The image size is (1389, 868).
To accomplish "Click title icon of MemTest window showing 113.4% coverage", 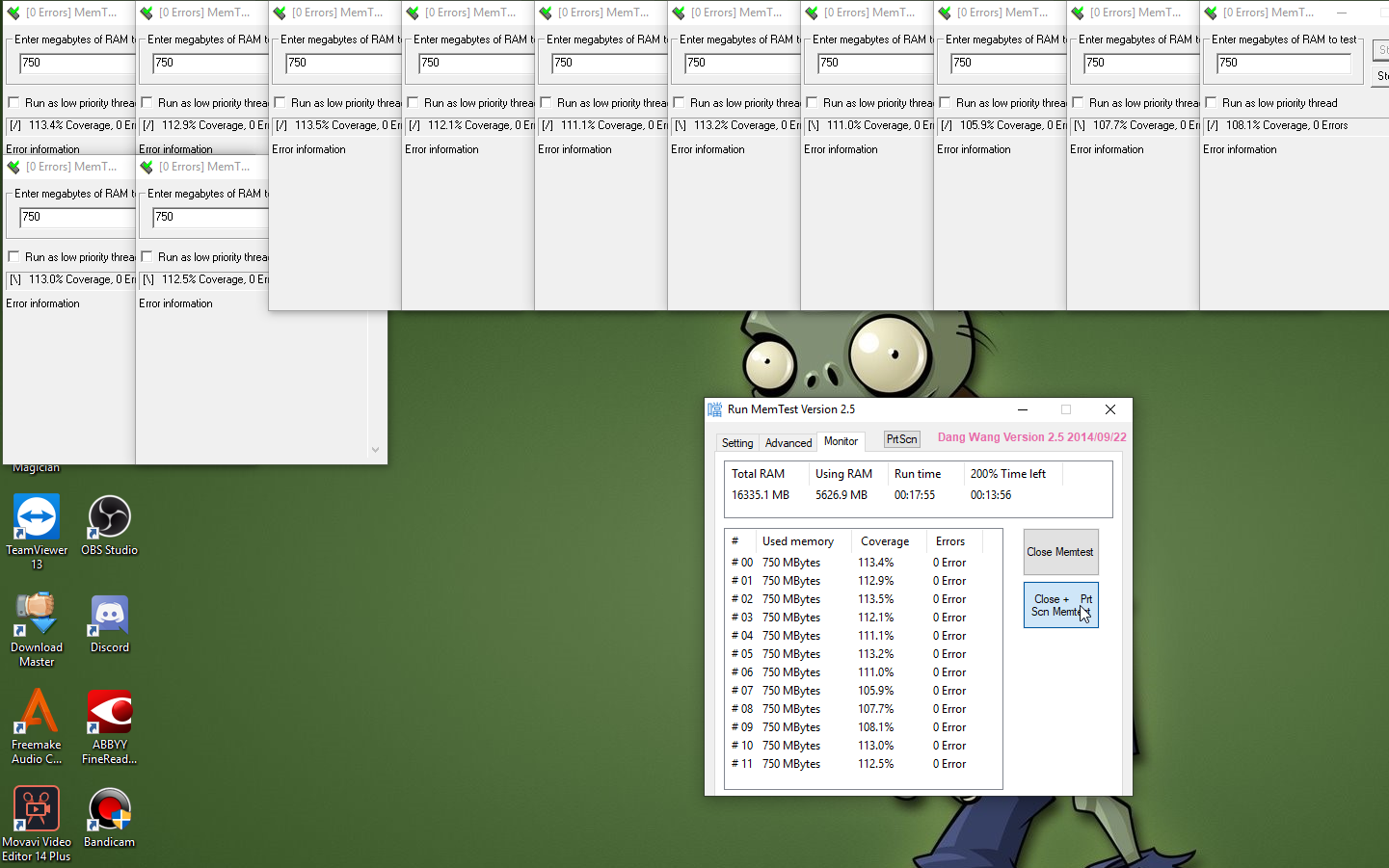I will pos(13,13).
